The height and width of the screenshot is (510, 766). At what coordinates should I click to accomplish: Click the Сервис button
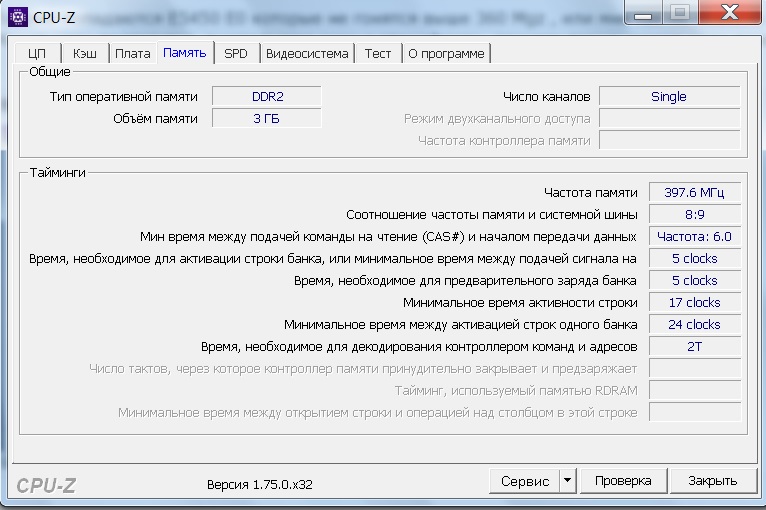pos(525,481)
